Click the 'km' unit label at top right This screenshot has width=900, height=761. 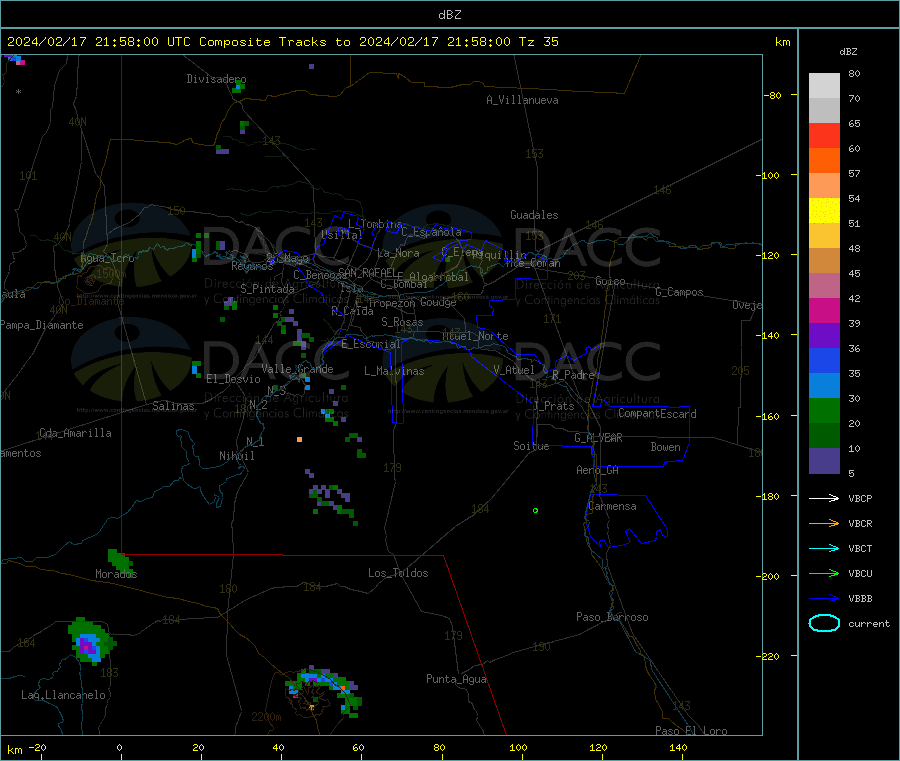[x=782, y=42]
